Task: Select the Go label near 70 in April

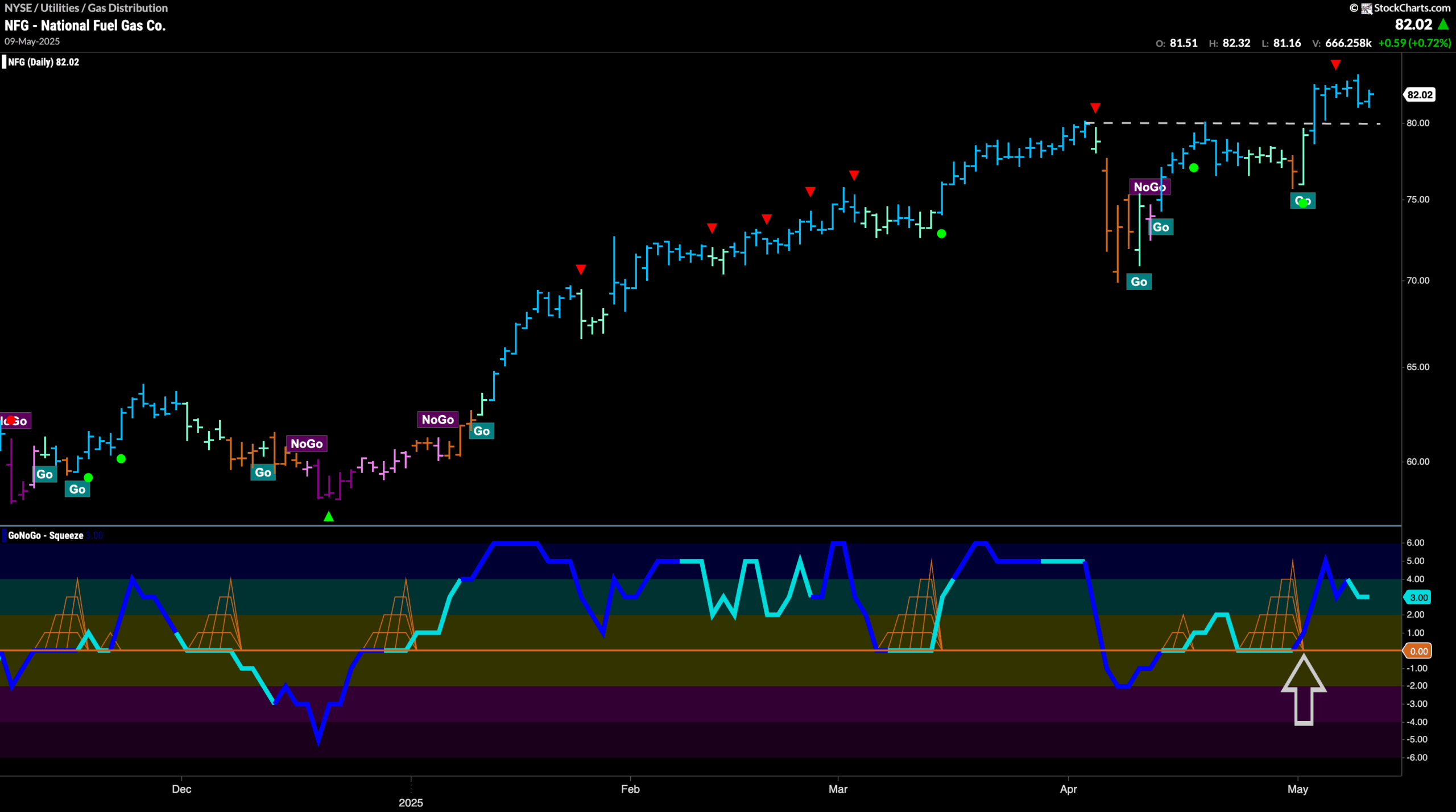Action: [1139, 282]
